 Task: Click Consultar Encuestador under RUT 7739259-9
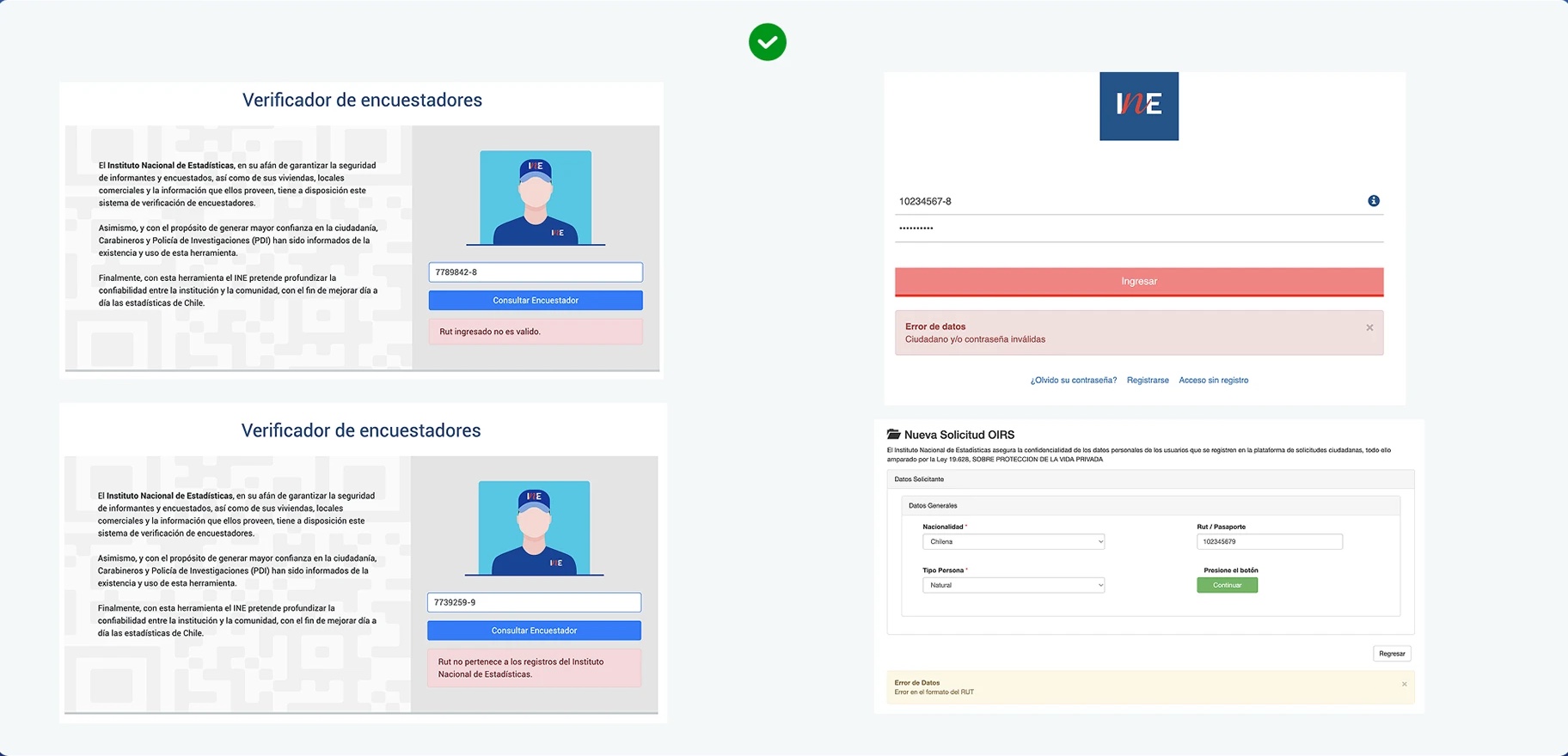(534, 631)
